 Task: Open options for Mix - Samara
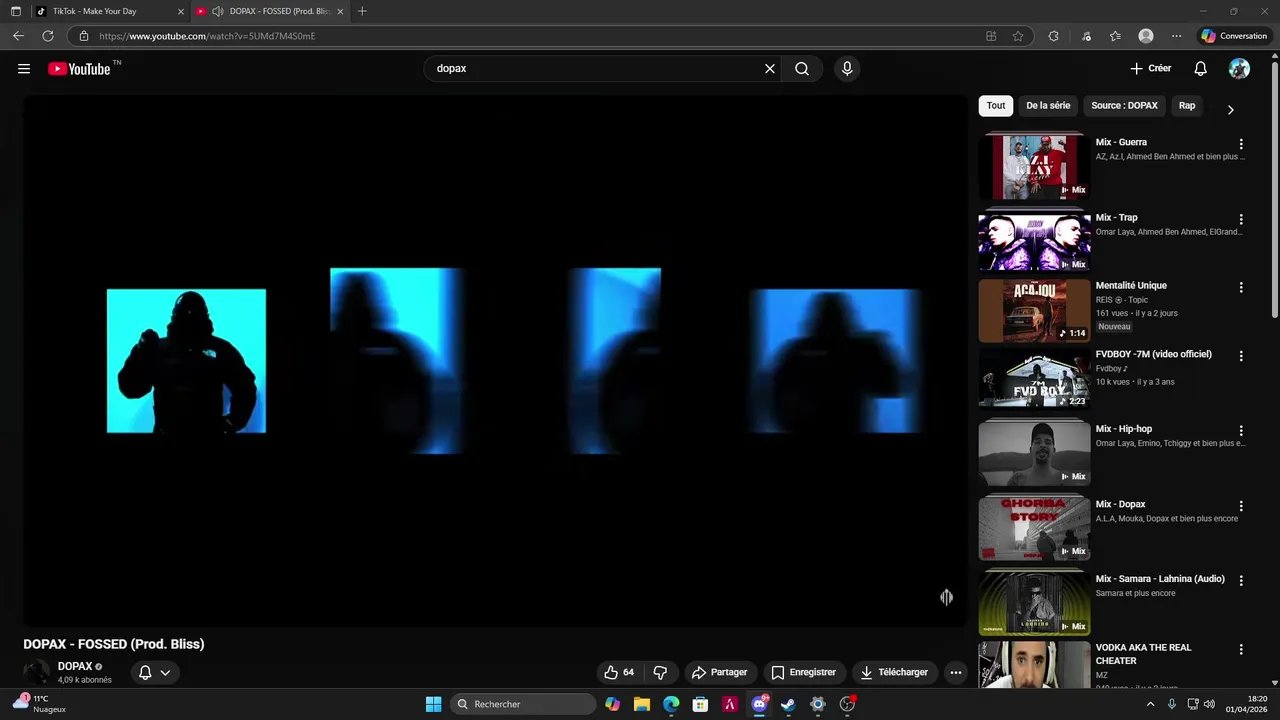pos(1241,581)
